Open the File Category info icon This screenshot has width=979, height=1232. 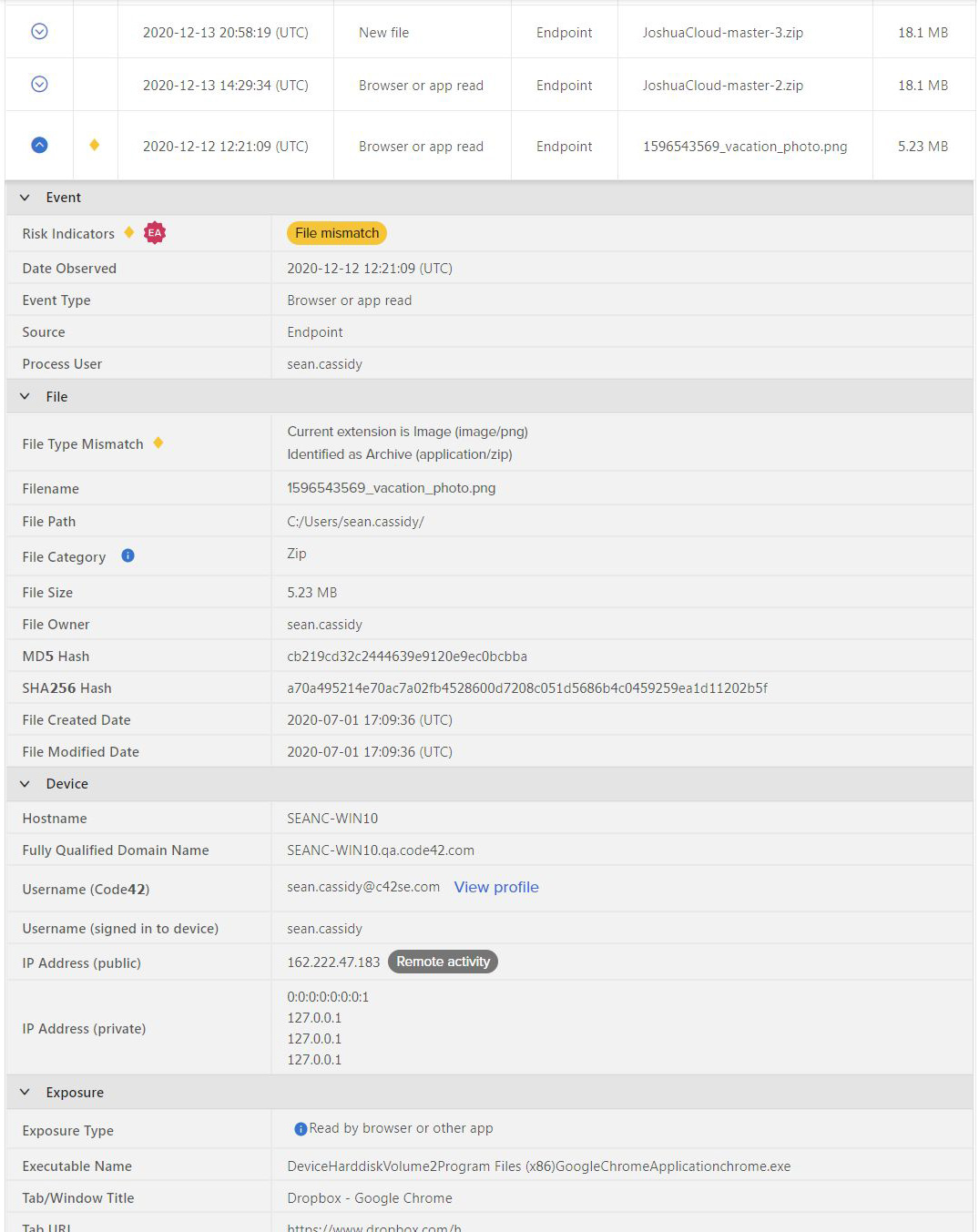pyautogui.click(x=128, y=555)
